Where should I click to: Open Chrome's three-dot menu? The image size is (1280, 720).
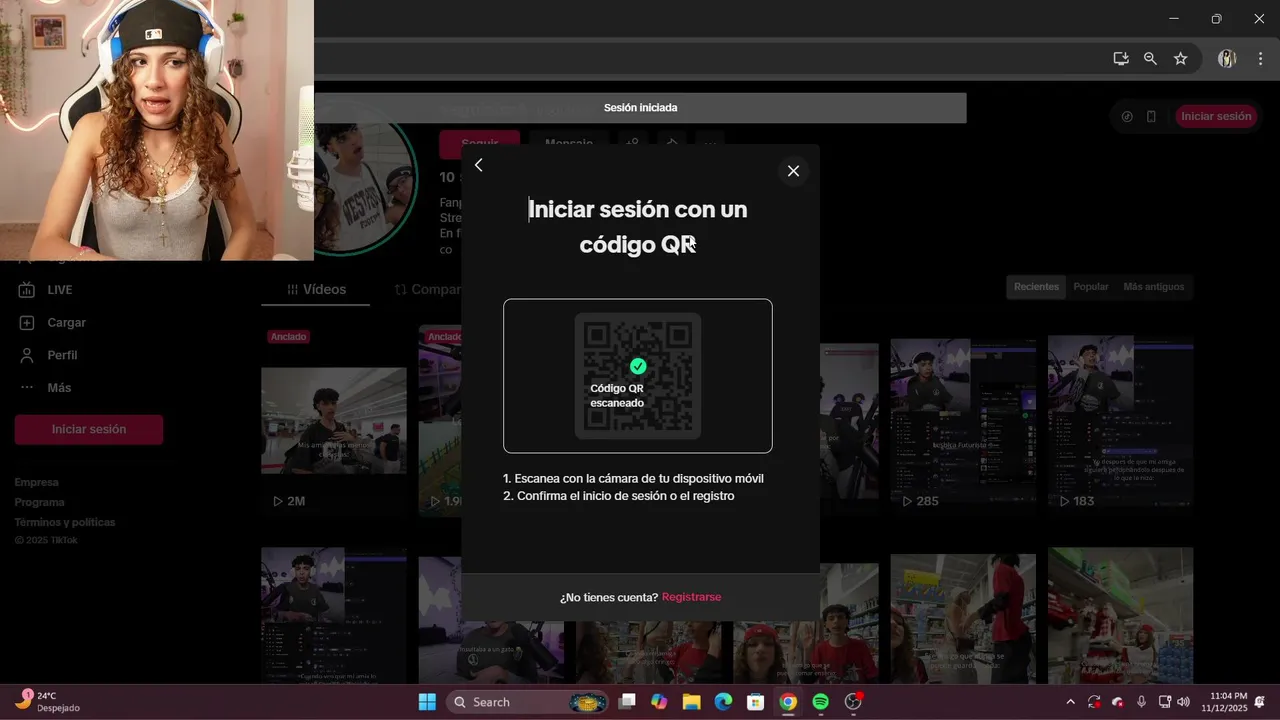coord(1260,59)
